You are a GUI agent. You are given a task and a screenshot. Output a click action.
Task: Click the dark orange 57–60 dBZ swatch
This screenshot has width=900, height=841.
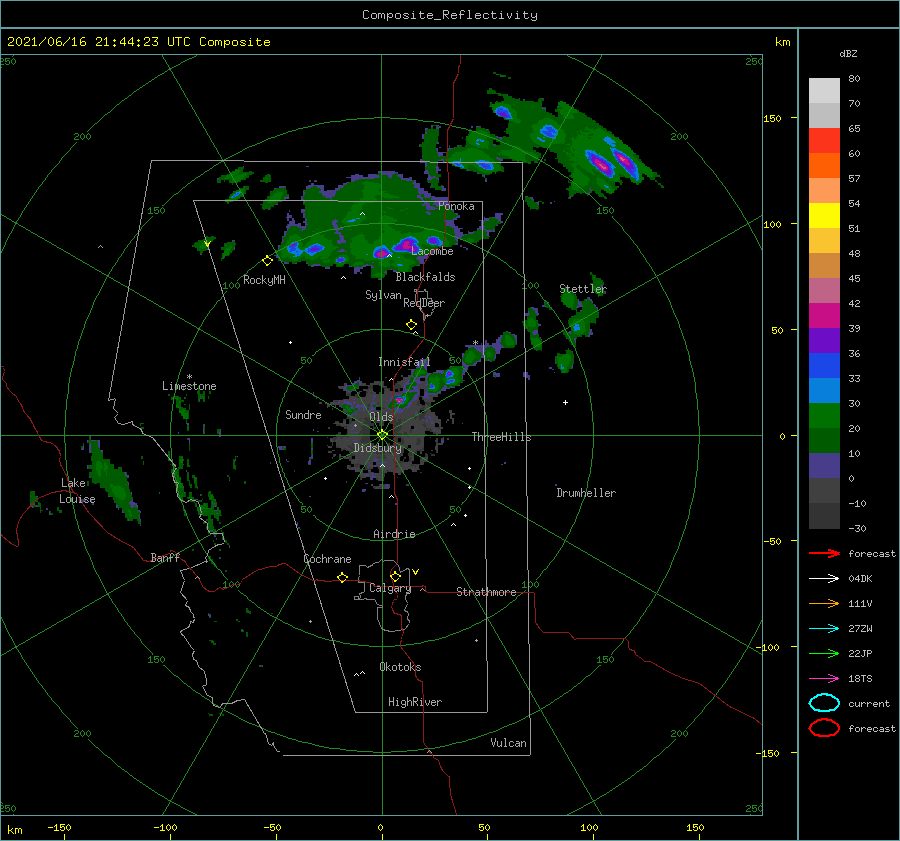pyautogui.click(x=824, y=165)
